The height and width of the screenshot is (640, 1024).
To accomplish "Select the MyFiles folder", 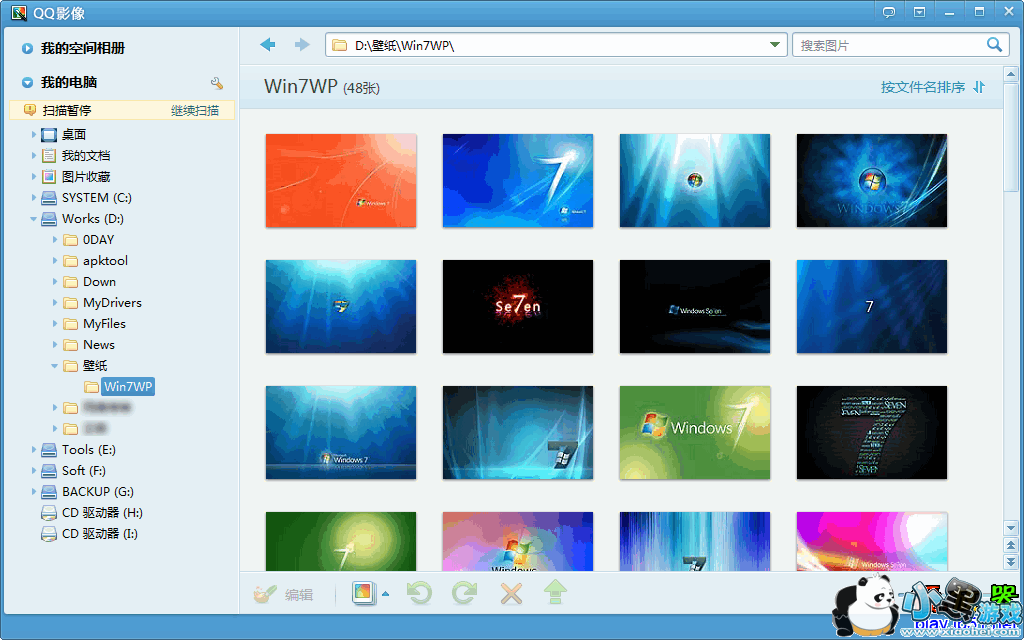I will click(x=104, y=323).
